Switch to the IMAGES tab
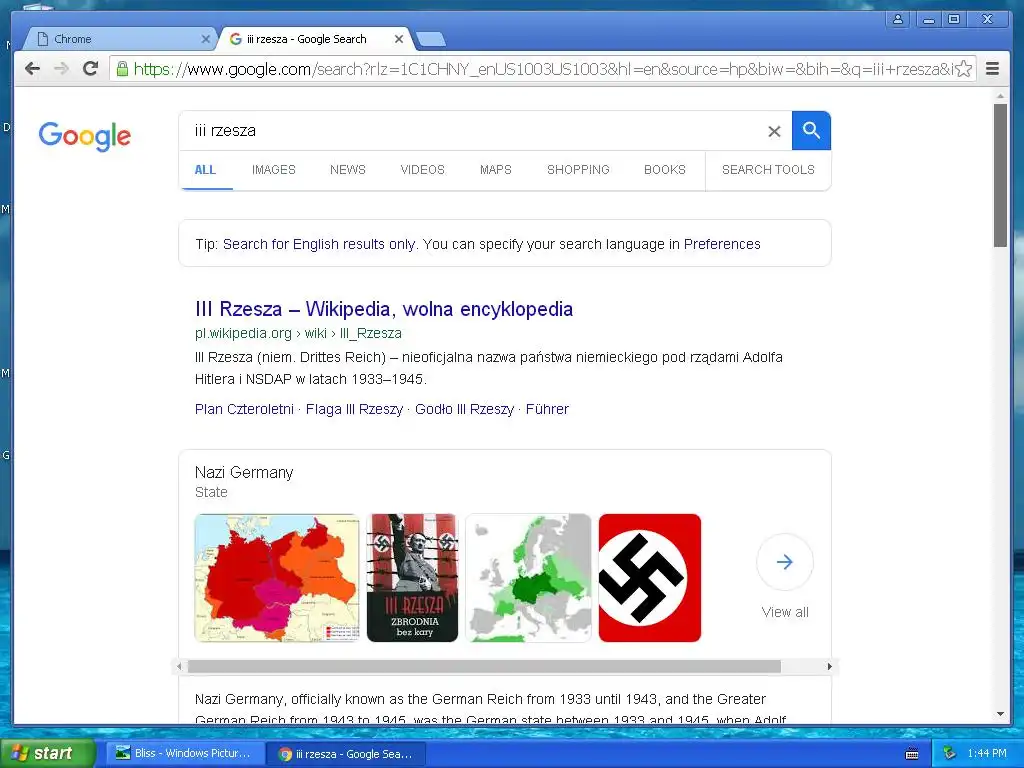This screenshot has height=768, width=1024. pyautogui.click(x=274, y=170)
